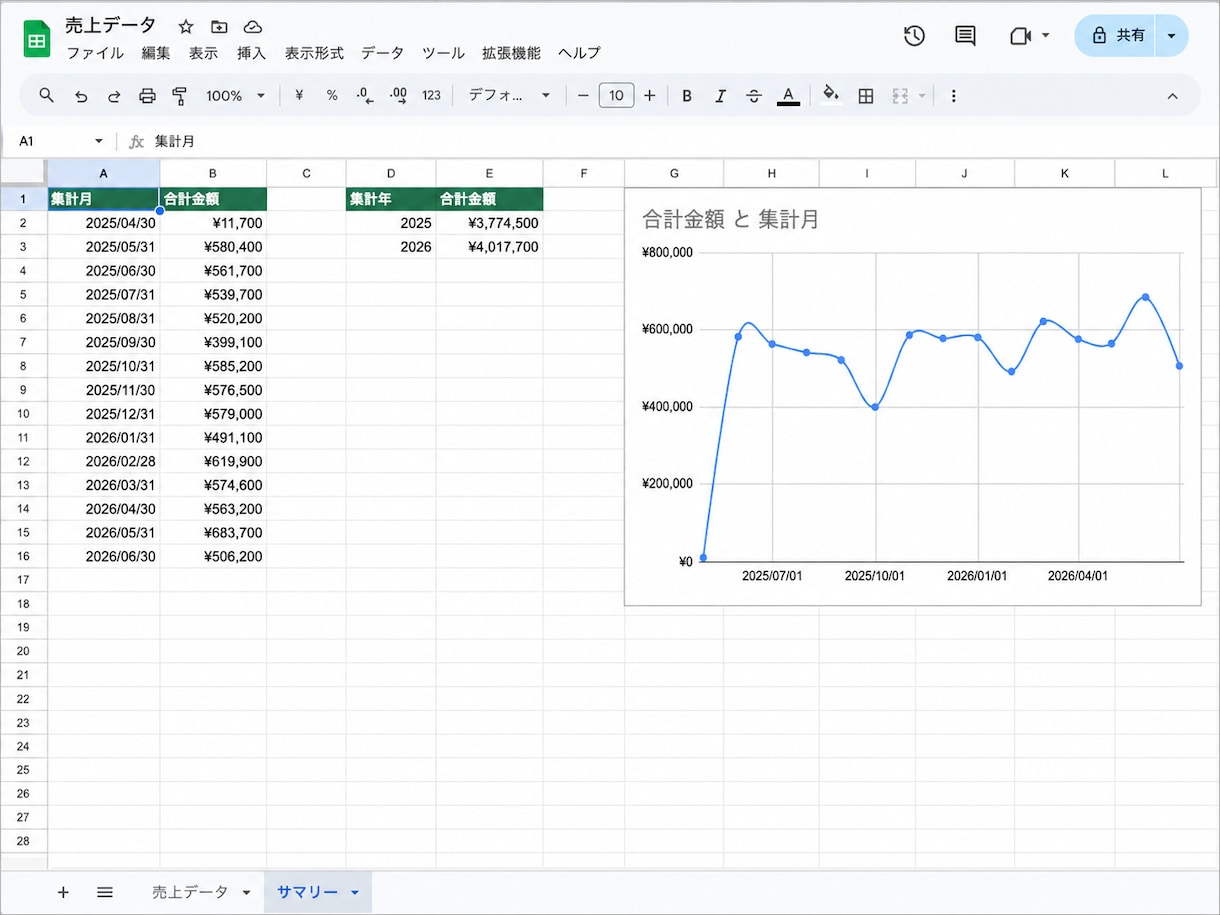The image size is (1220, 915).
Task: Print the spreadsheet
Action: click(x=147, y=96)
